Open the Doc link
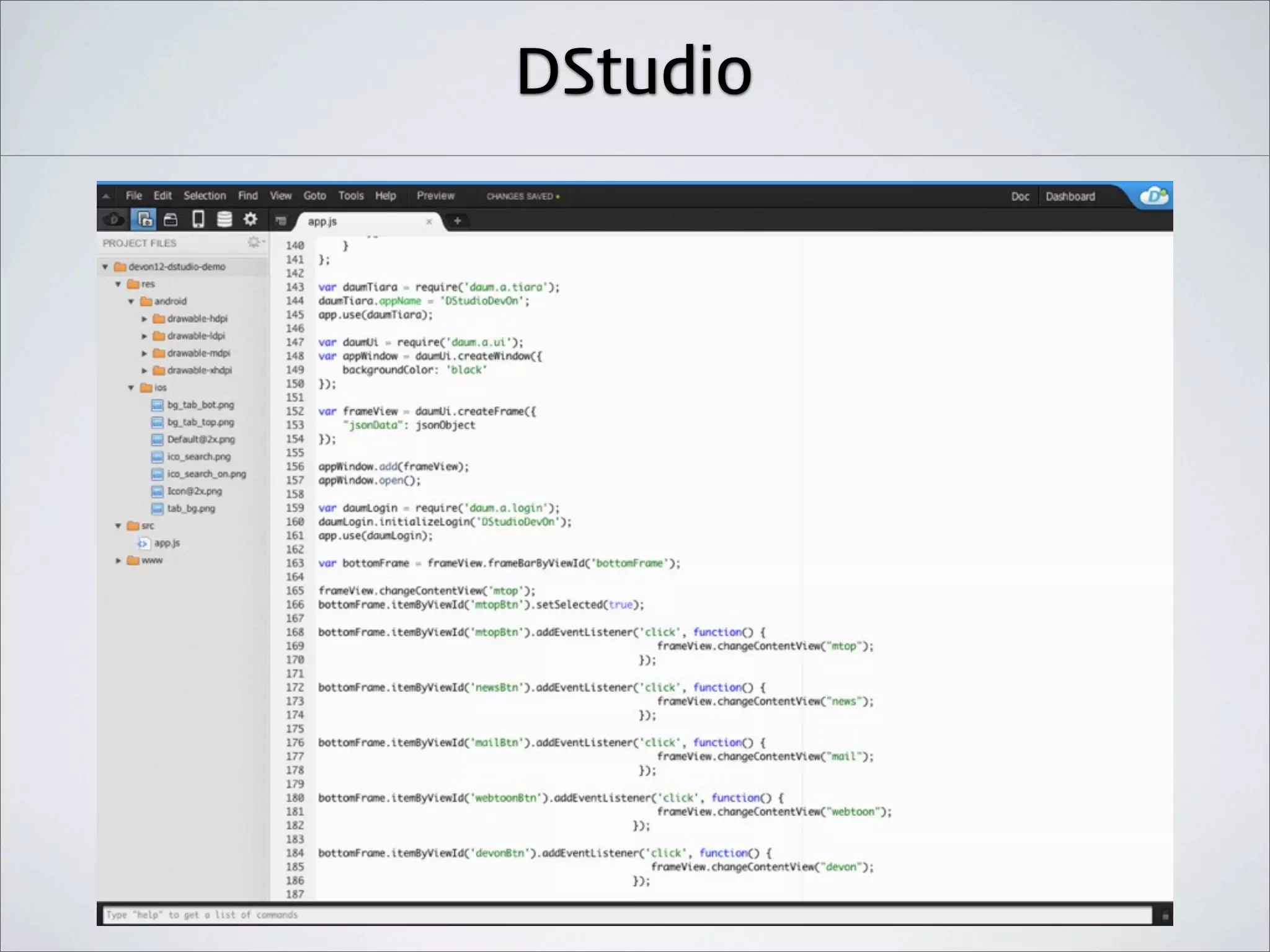Viewport: 1270px width, 952px height. [1020, 196]
